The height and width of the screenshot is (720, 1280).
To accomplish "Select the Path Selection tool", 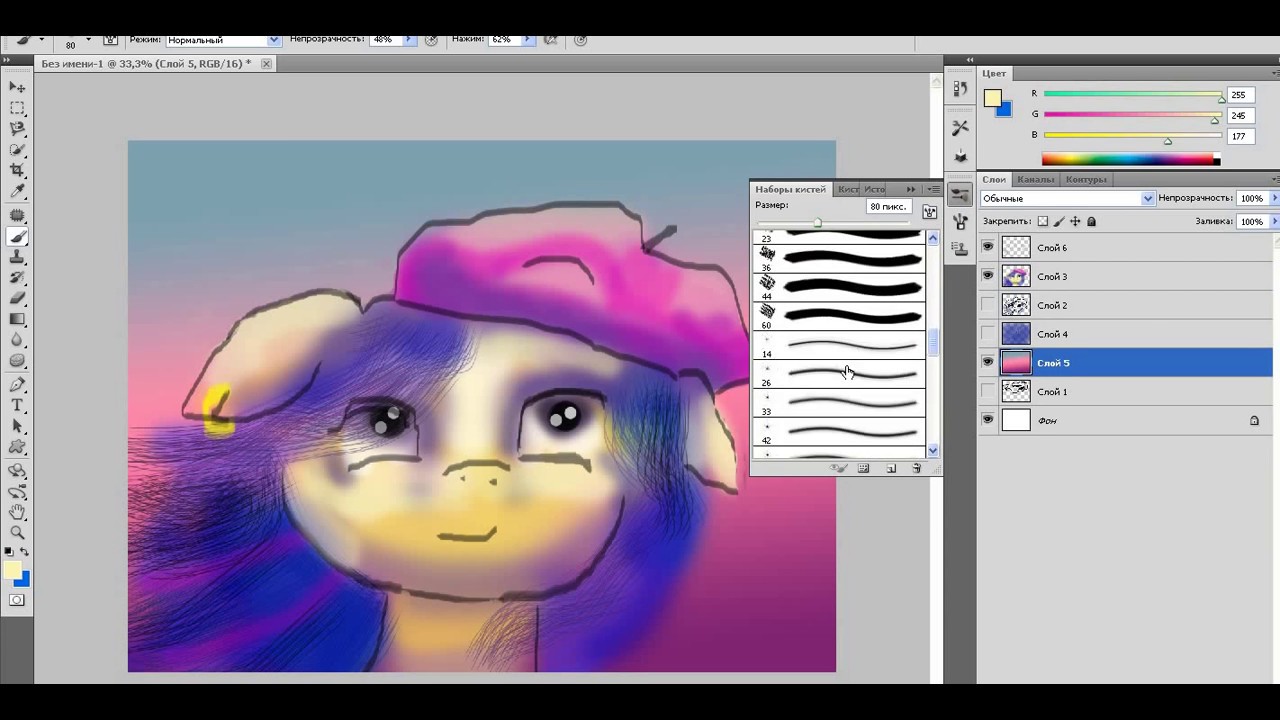I will tap(17, 427).
